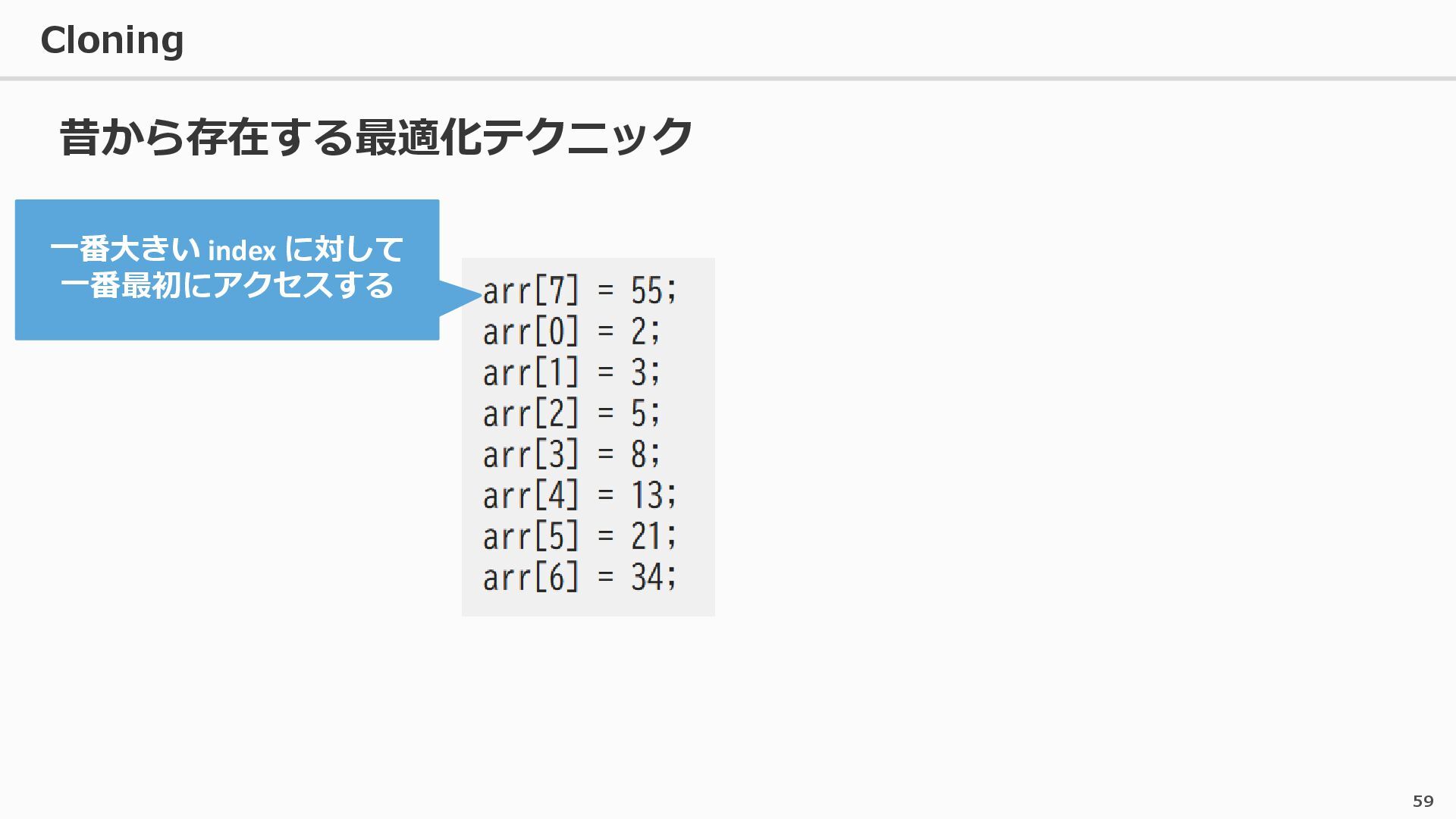
Task: Click the Japanese heading 昔から存在する最適化テクニック
Action: coord(375,137)
